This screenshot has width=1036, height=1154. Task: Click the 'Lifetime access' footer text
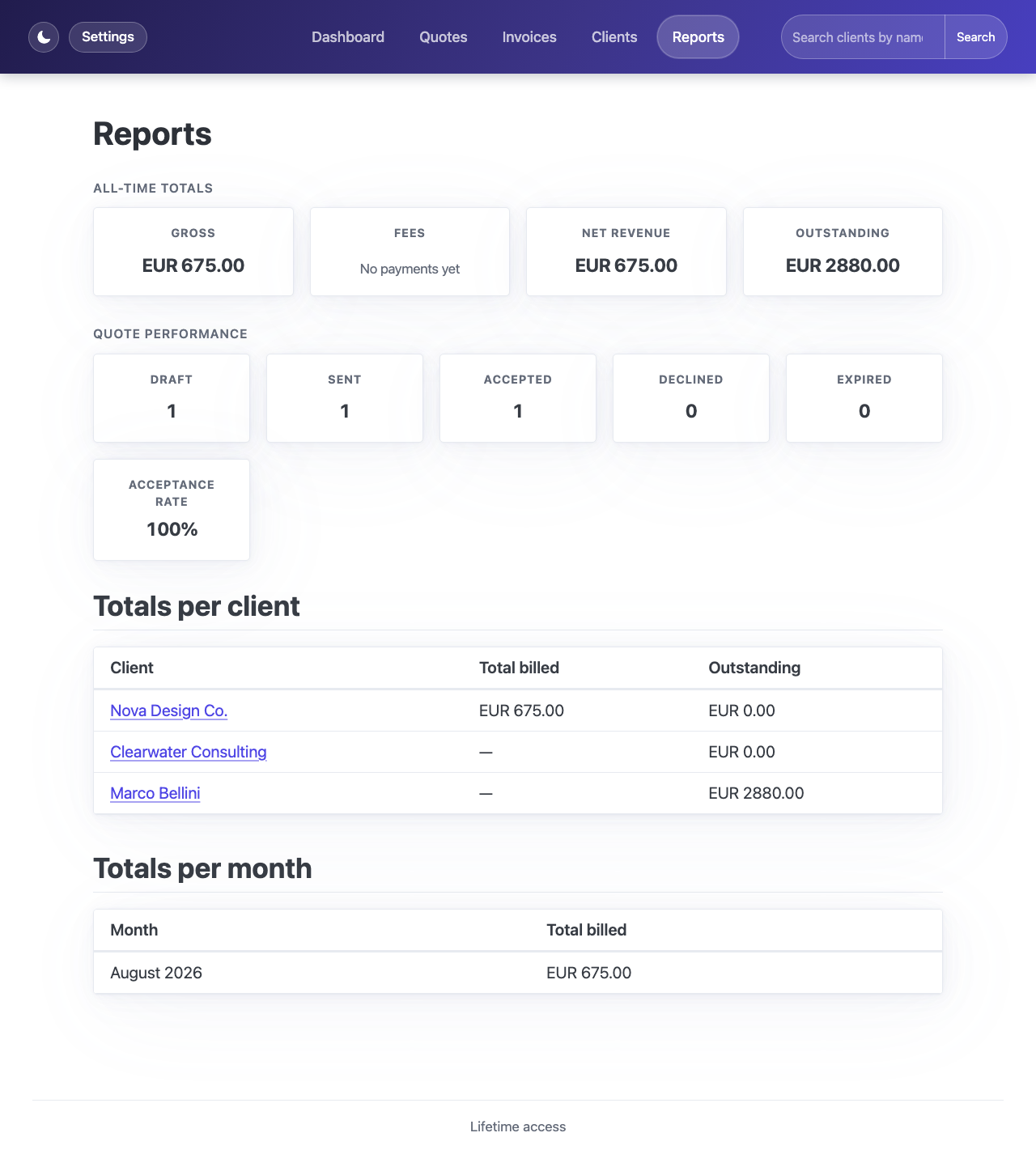pos(518,1126)
